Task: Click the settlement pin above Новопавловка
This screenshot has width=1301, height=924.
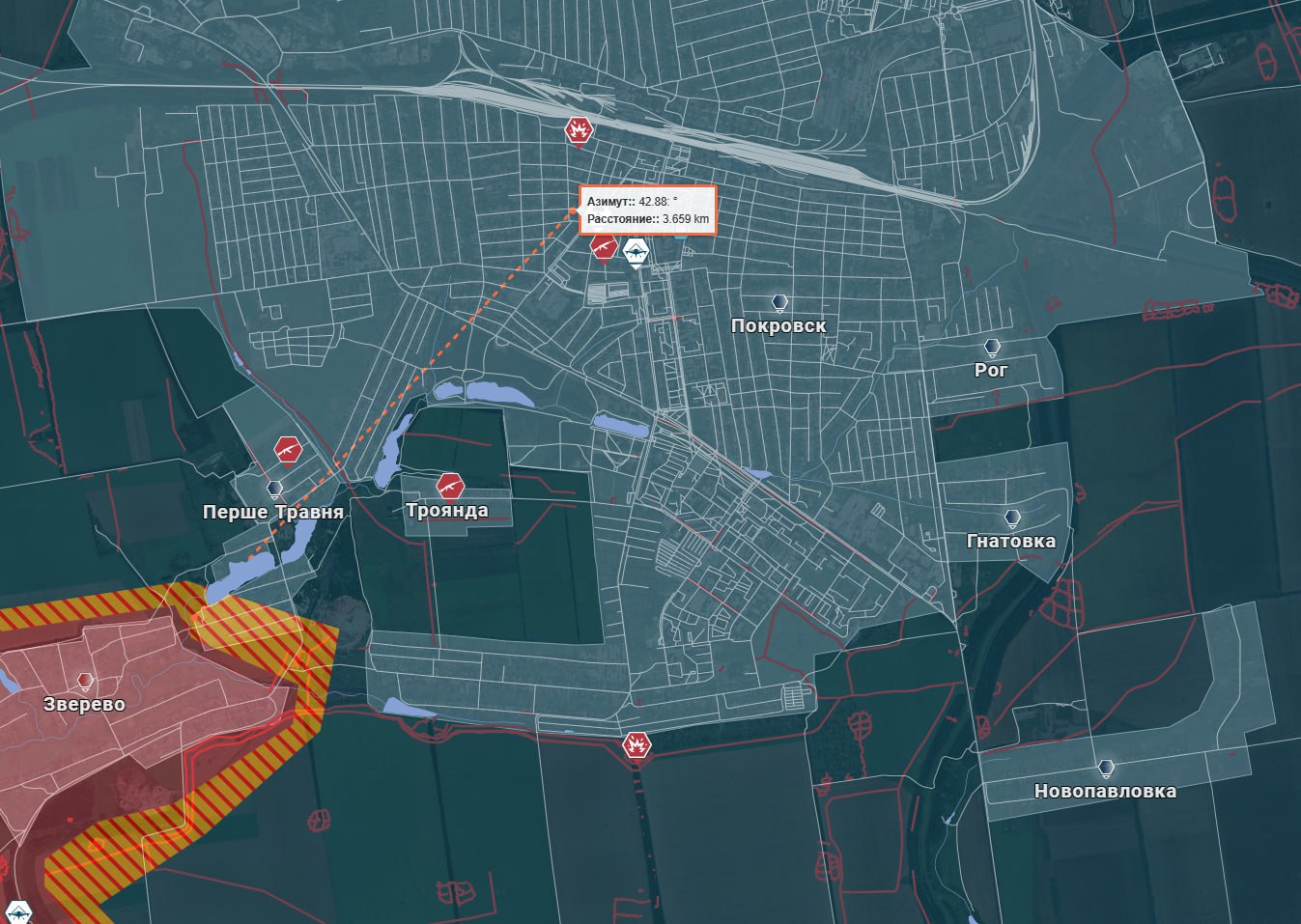Action: click(x=1105, y=770)
